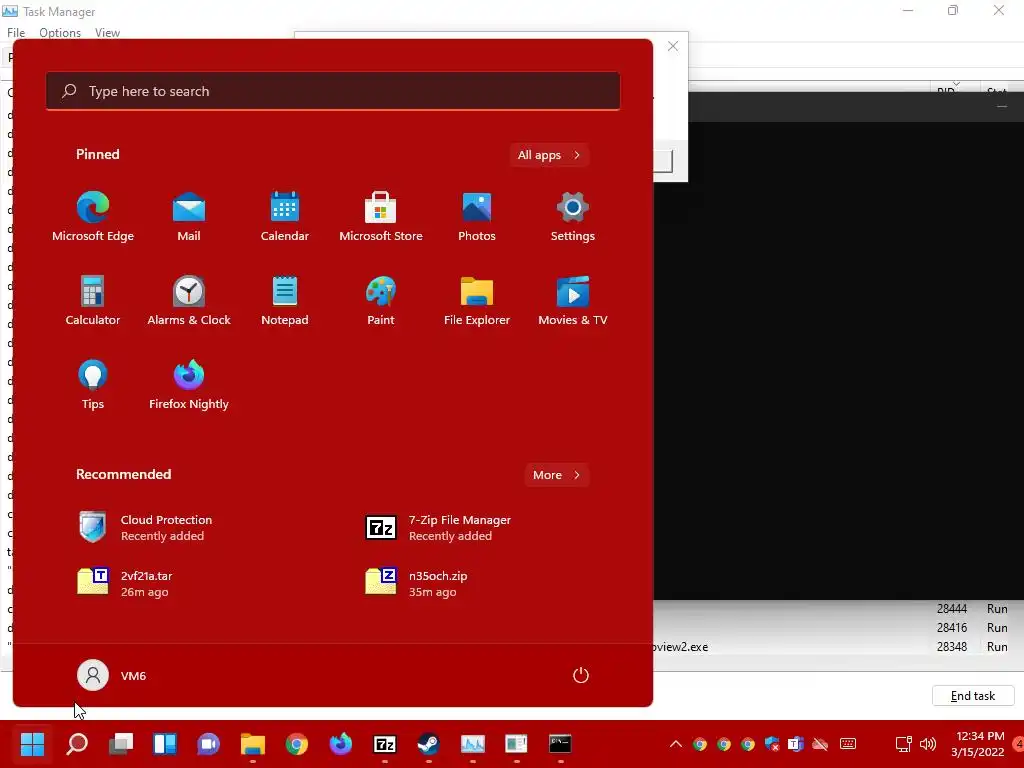Open Task Manager Options menu
The height and width of the screenshot is (768, 1024).
[x=60, y=33]
